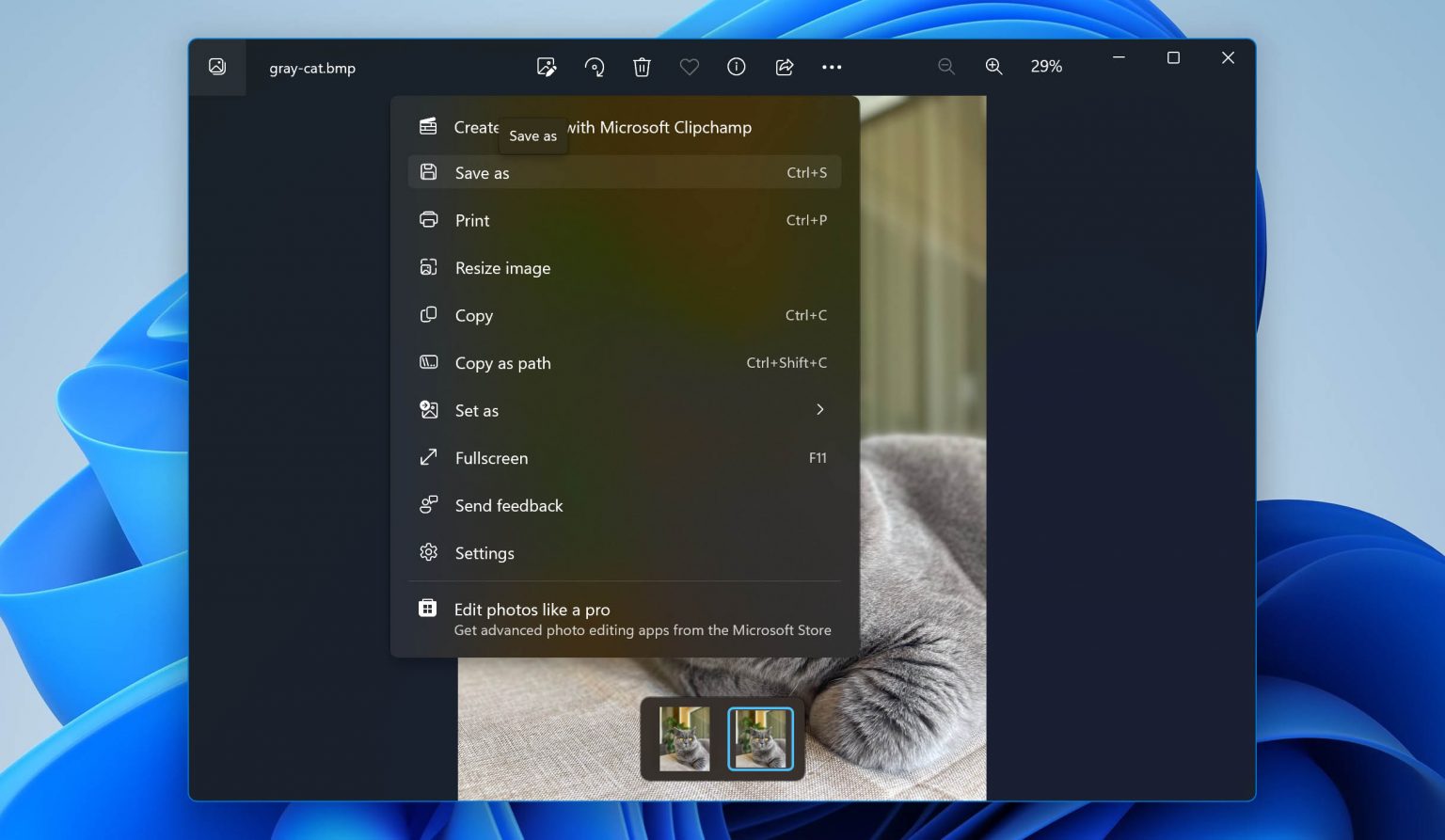1445x840 pixels.
Task: Click the Delete trash can icon
Action: (642, 67)
